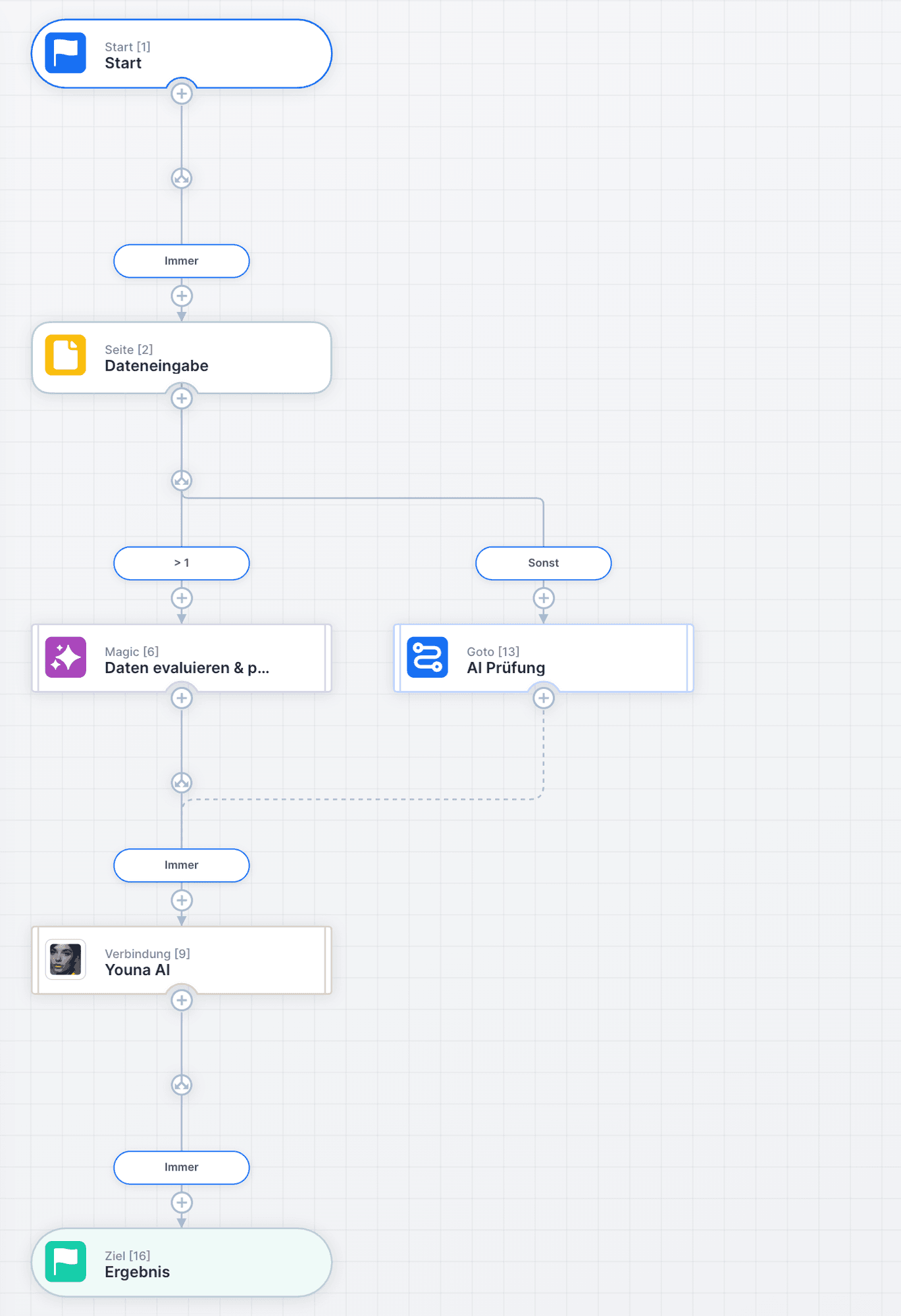Select the first Immer condition under Start
The height and width of the screenshot is (1316, 901).
pos(182,261)
